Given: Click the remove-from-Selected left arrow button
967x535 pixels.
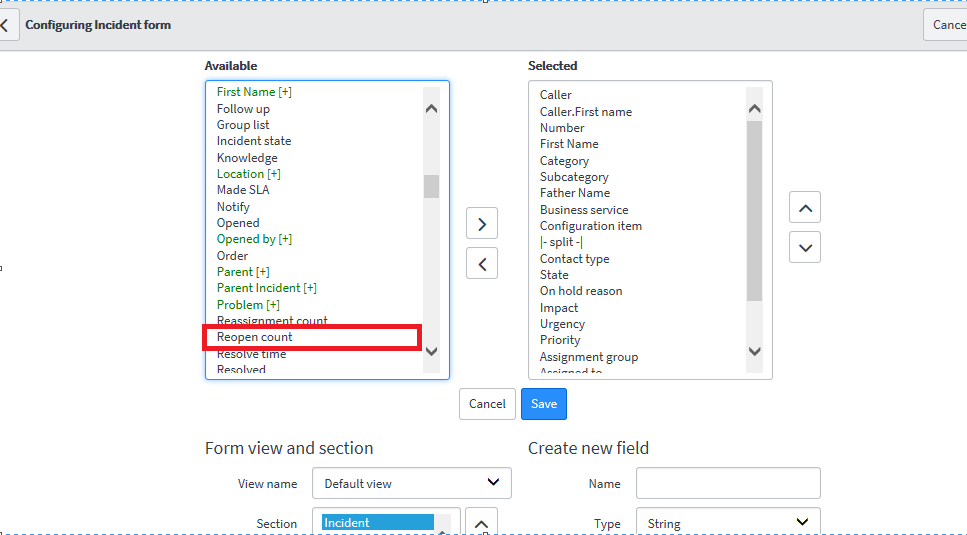Looking at the screenshot, I should coord(482,264).
